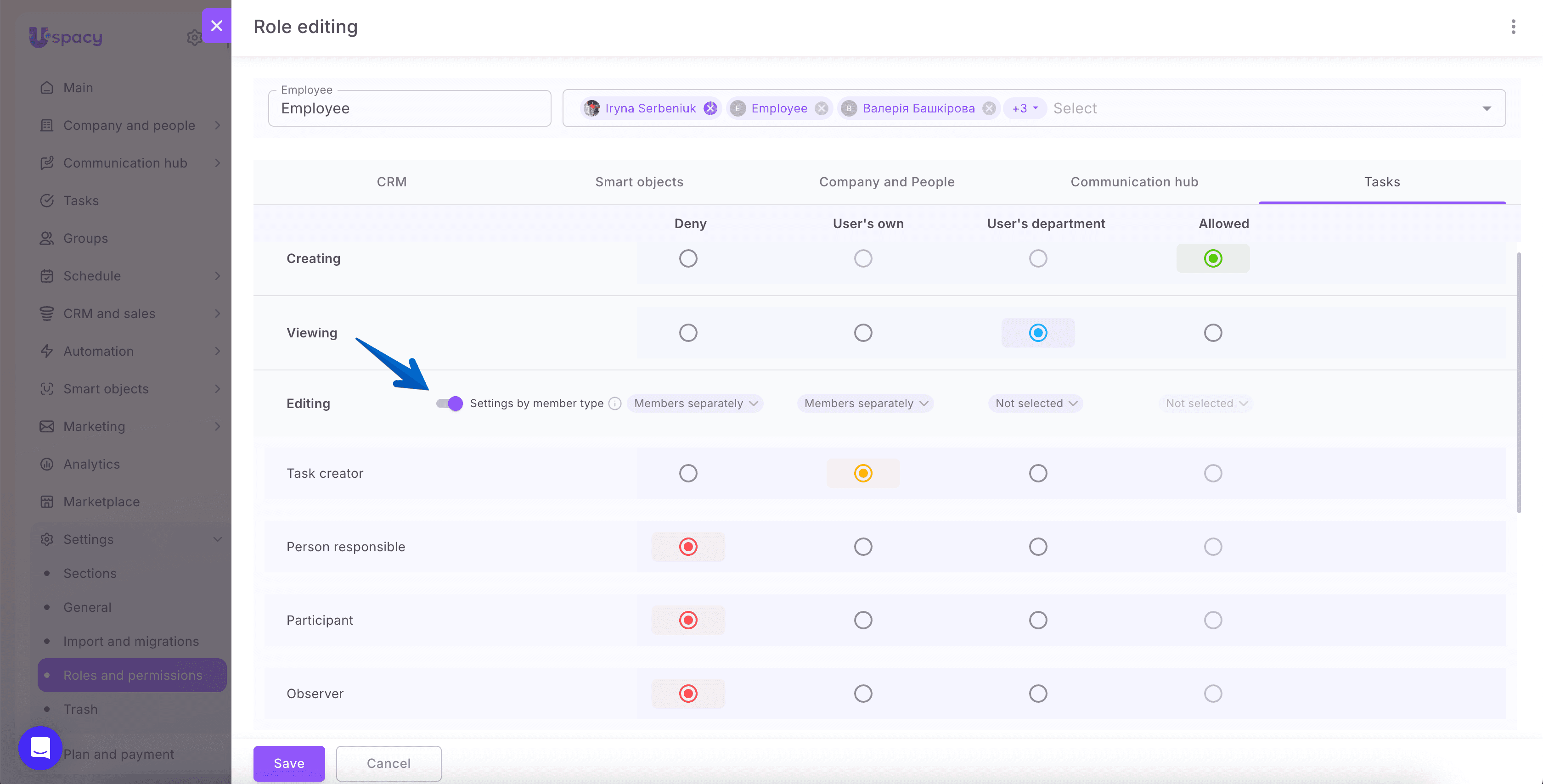Open Plan and payment in sidebar
1543x784 pixels.
click(118, 755)
